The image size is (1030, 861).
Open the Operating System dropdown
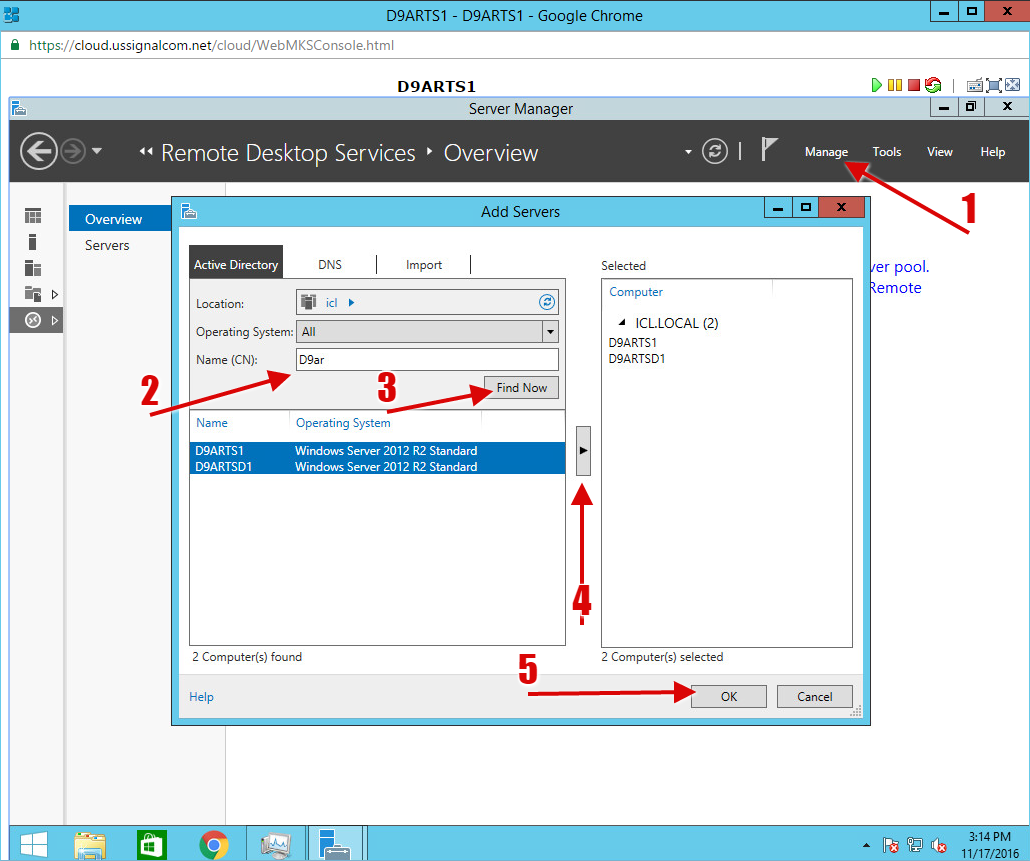(x=550, y=332)
